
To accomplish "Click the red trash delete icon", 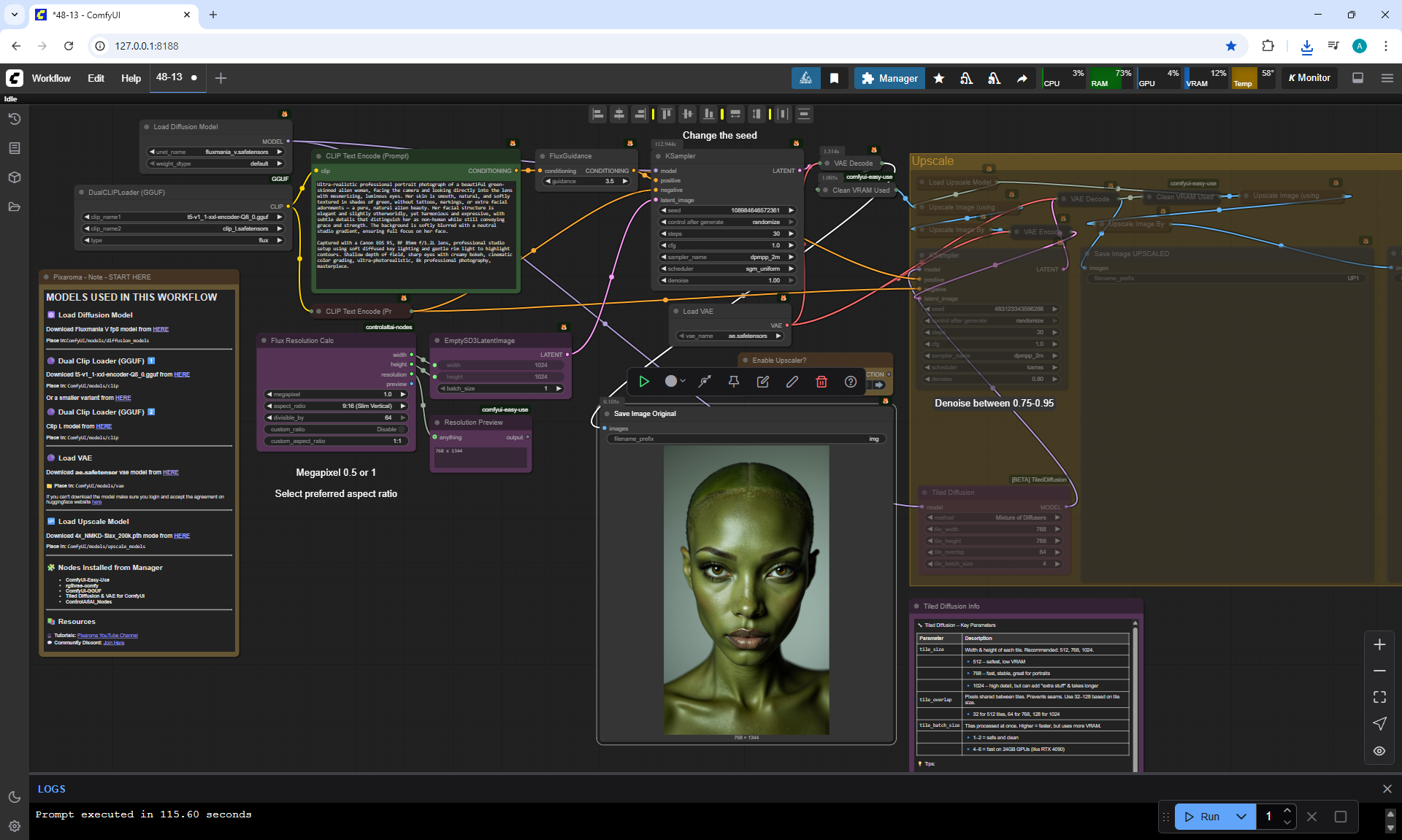I will pos(821,382).
